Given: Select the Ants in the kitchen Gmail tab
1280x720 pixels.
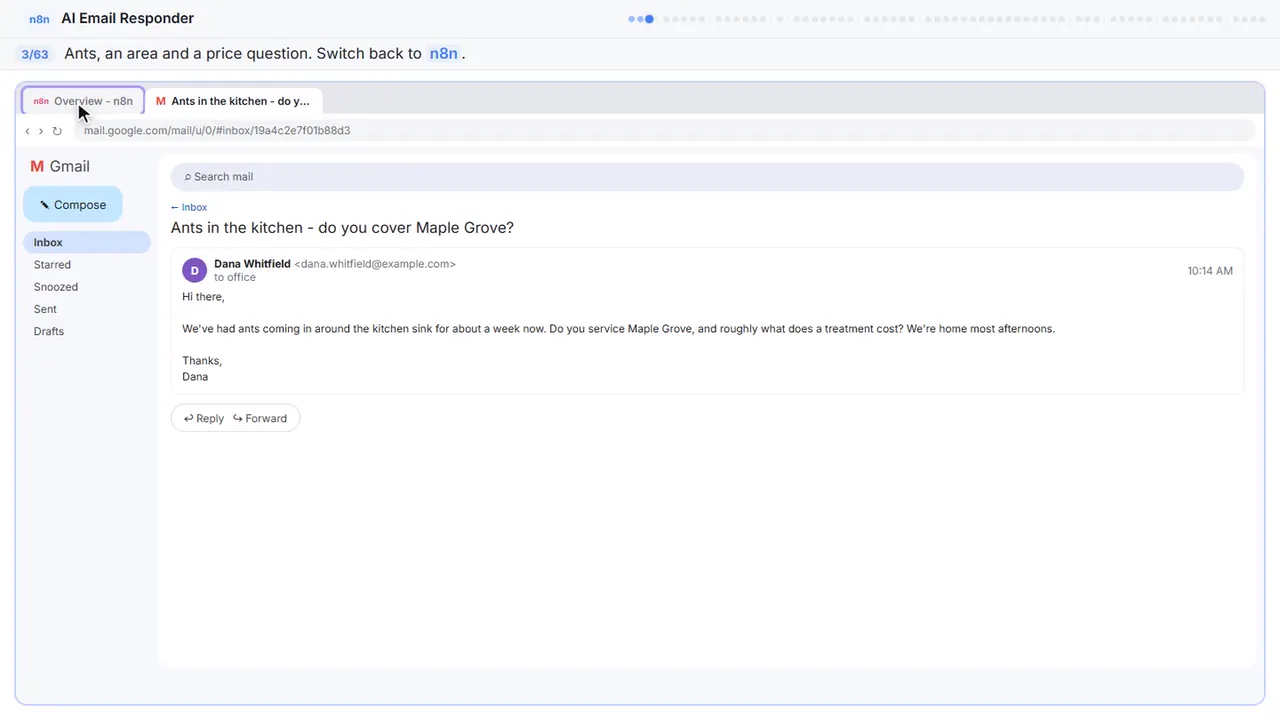Looking at the screenshot, I should [x=233, y=101].
